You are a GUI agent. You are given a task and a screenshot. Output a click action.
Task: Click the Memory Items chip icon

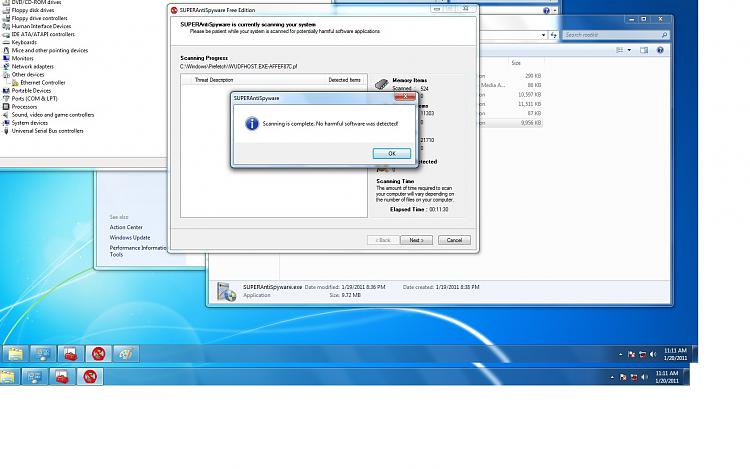pos(381,84)
